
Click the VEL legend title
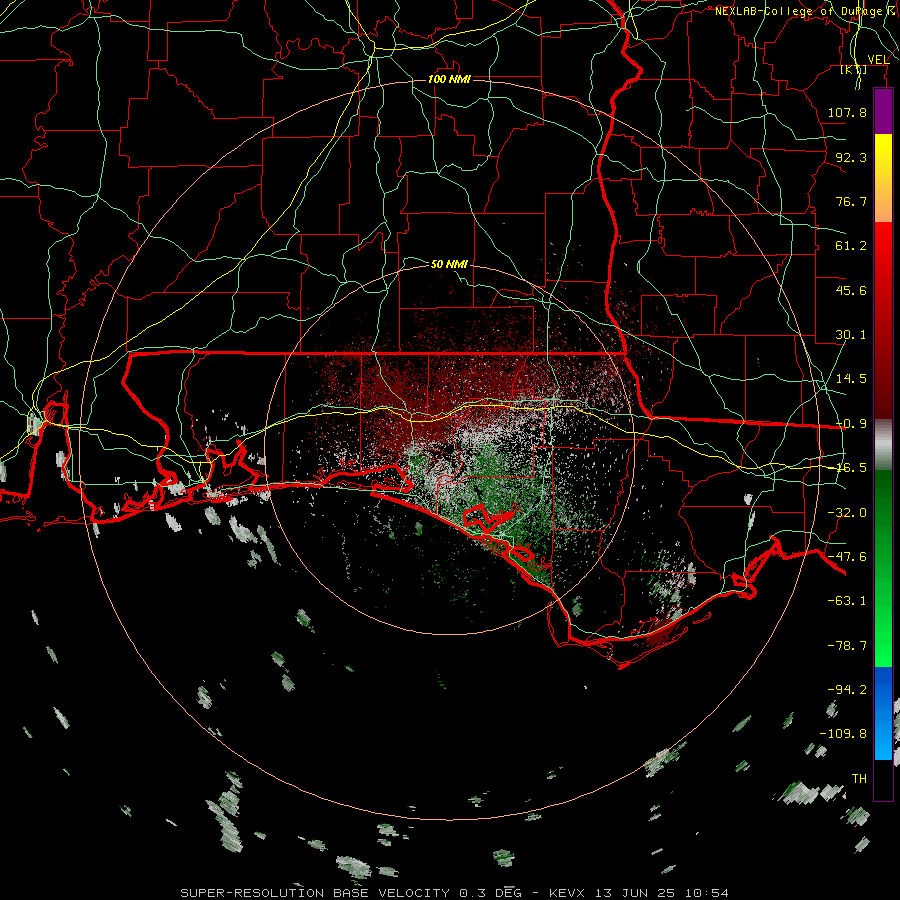[878, 59]
